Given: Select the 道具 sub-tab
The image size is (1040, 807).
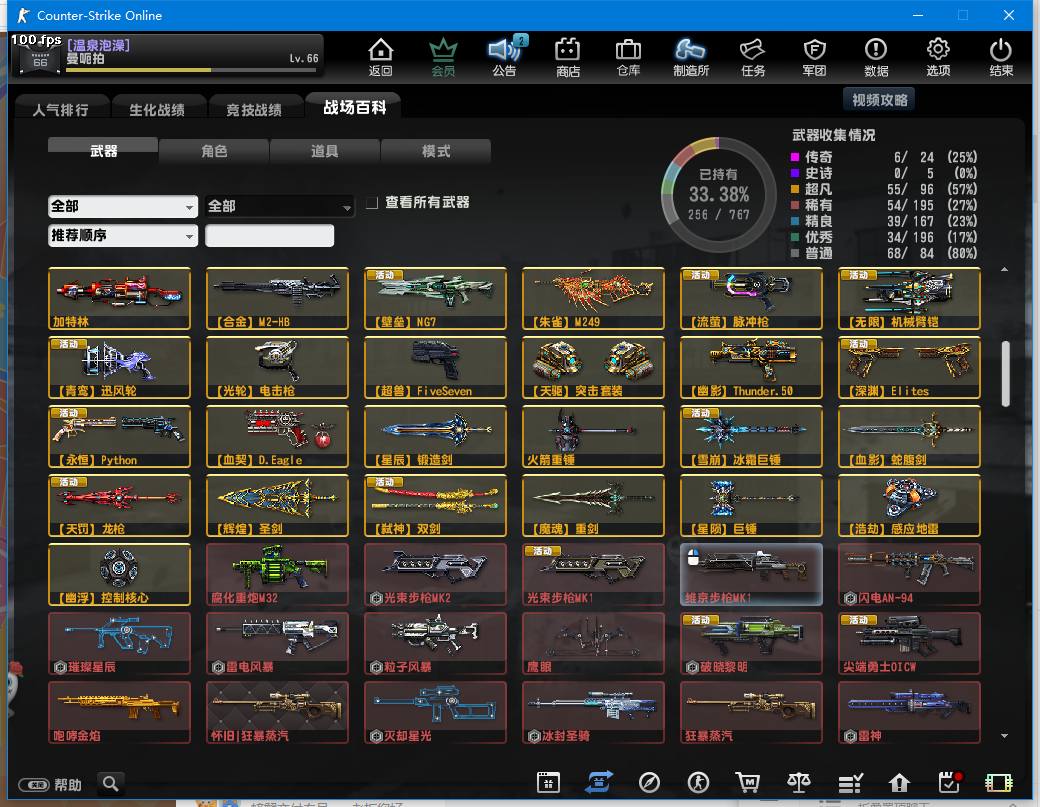Looking at the screenshot, I should pyautogui.click(x=324, y=151).
